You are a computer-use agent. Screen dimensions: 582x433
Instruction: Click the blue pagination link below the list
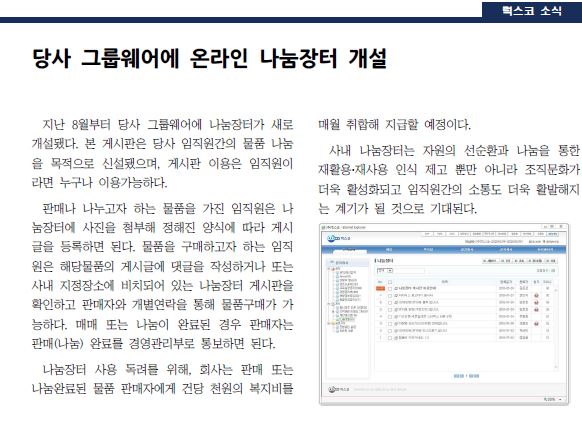[466, 376]
